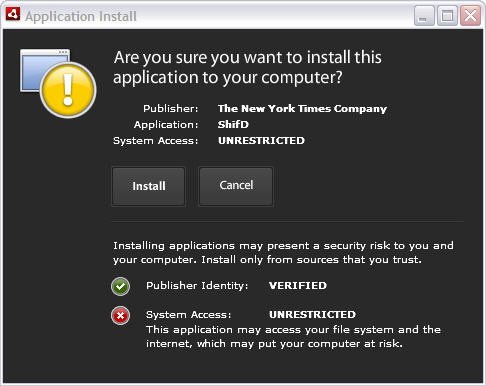
Task: Click the red unrestricted access X icon
Action: click(120, 315)
